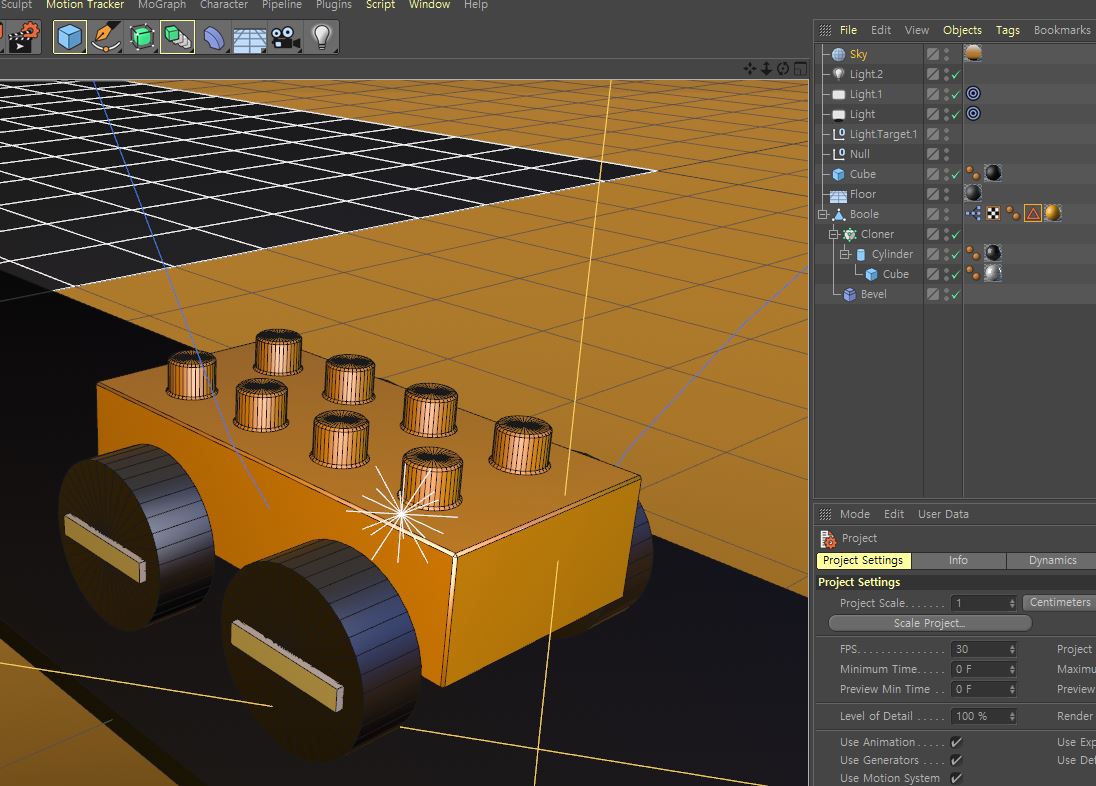Add a Light using the bulb icon
This screenshot has width=1096, height=786.
coord(321,38)
